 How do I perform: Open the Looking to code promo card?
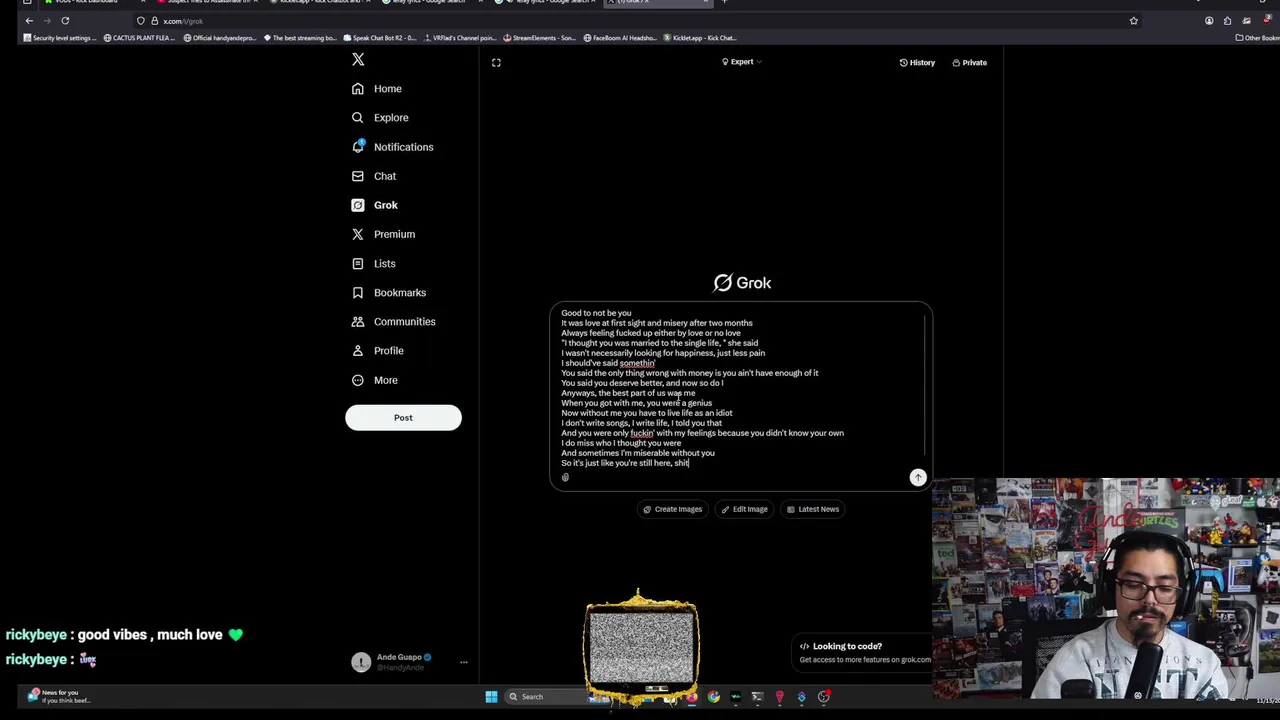pyautogui.click(x=864, y=652)
